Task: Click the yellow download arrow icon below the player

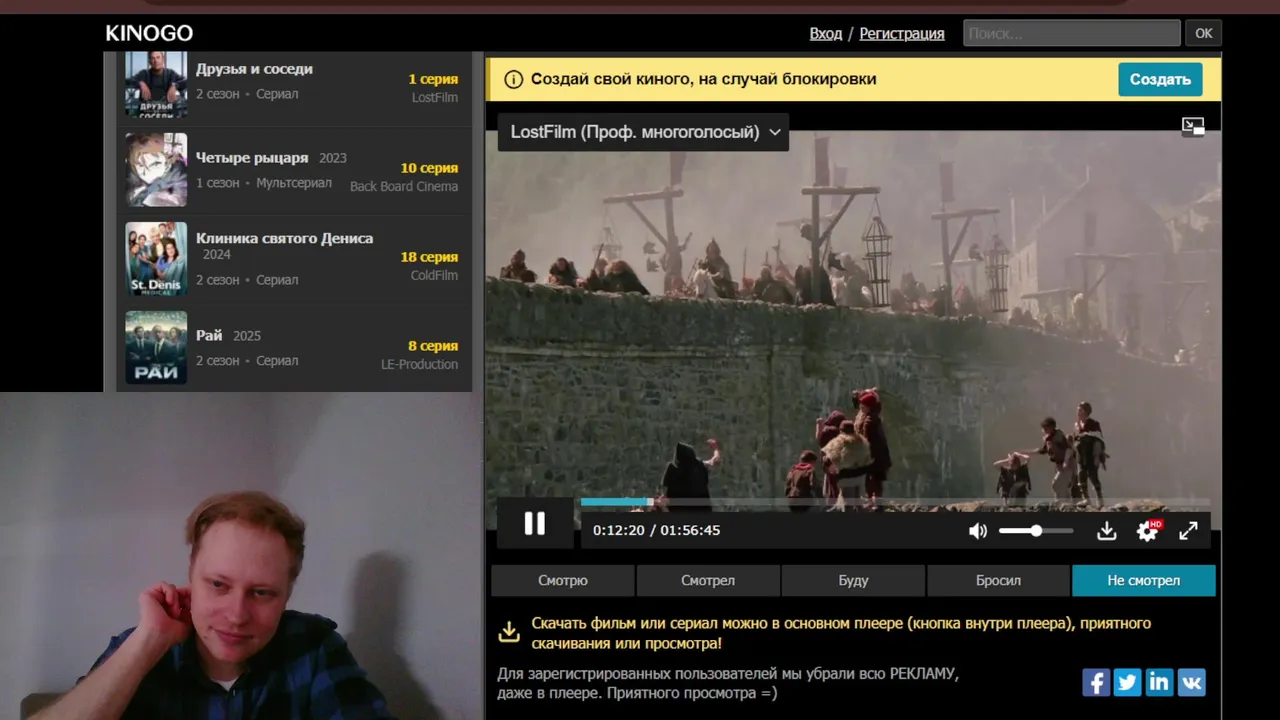Action: [509, 632]
